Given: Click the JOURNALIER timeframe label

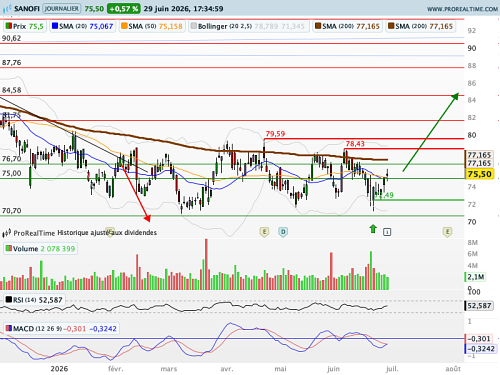Looking at the screenshot, I should click(61, 8).
